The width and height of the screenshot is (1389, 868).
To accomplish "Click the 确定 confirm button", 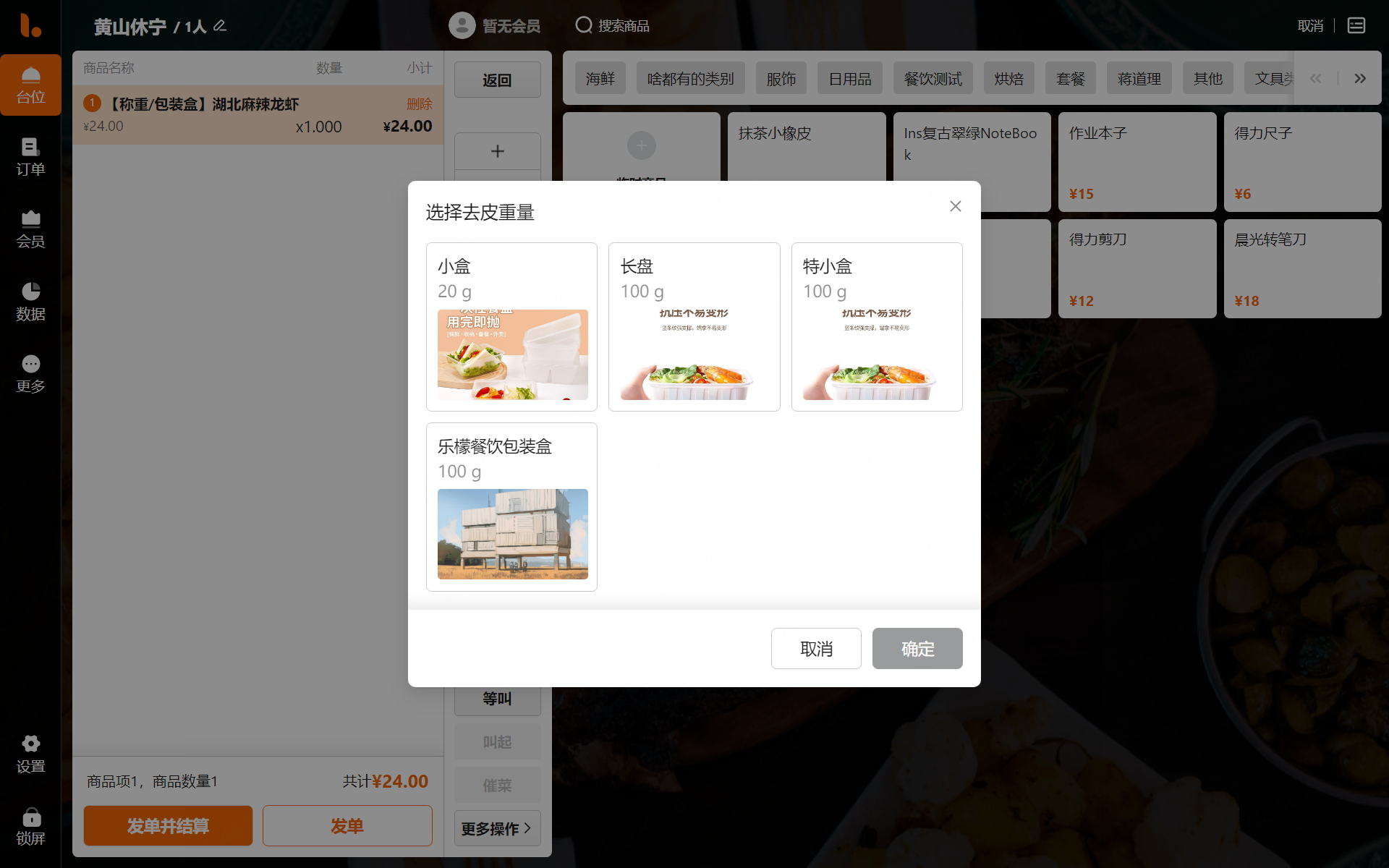I will (917, 649).
